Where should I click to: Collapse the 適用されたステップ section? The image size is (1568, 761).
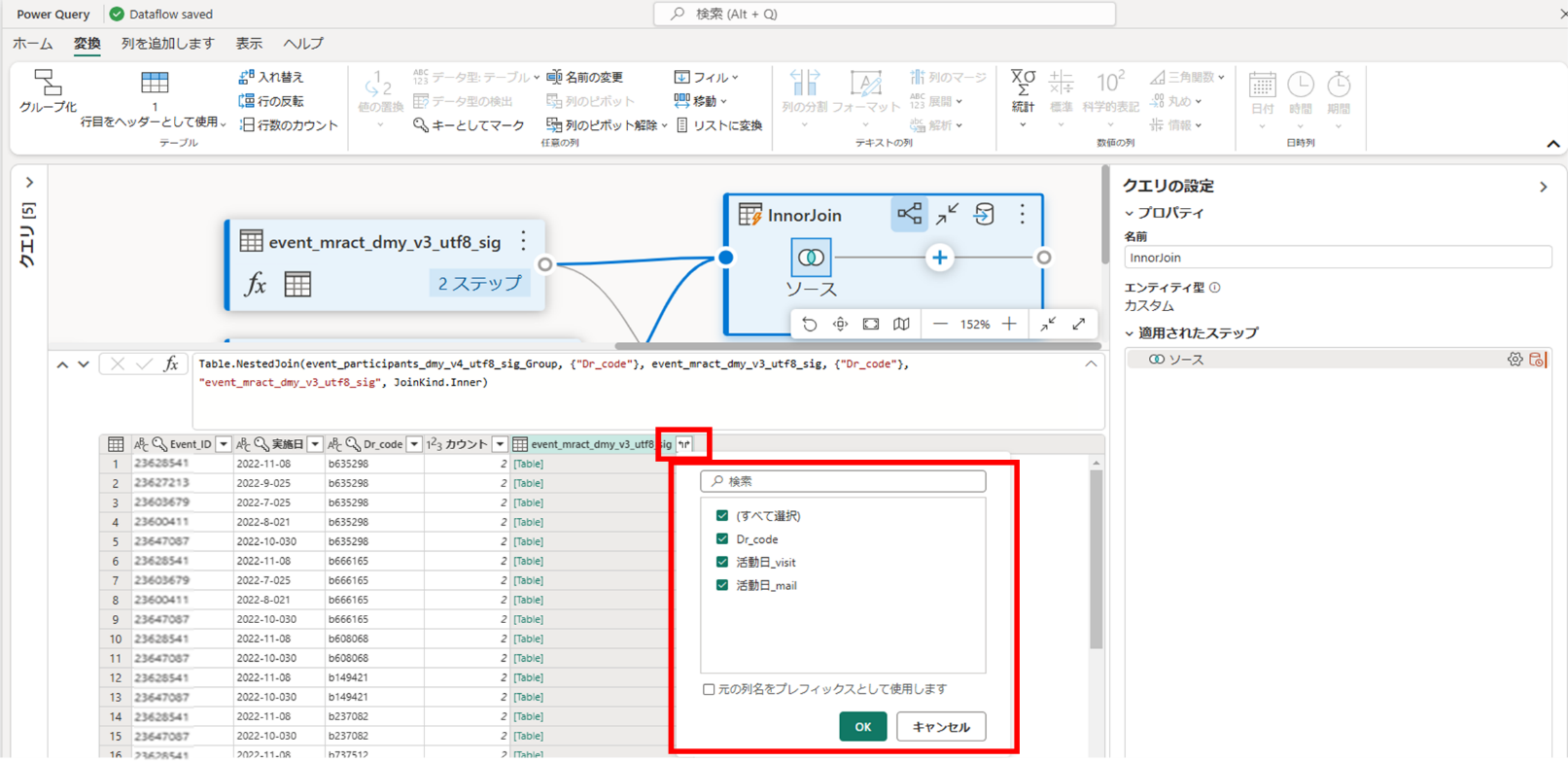click(1130, 333)
